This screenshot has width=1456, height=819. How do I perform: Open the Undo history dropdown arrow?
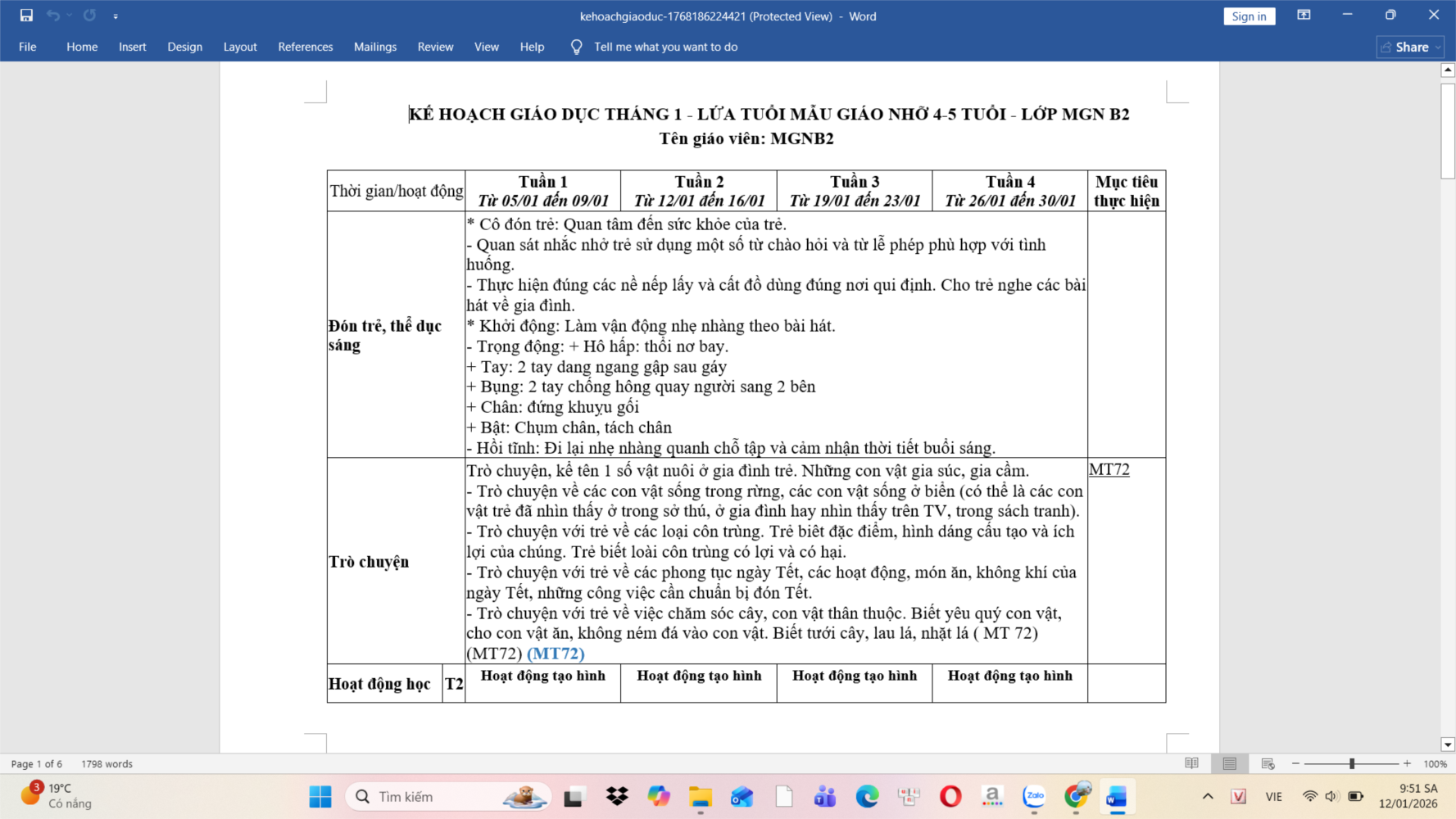click(x=69, y=16)
